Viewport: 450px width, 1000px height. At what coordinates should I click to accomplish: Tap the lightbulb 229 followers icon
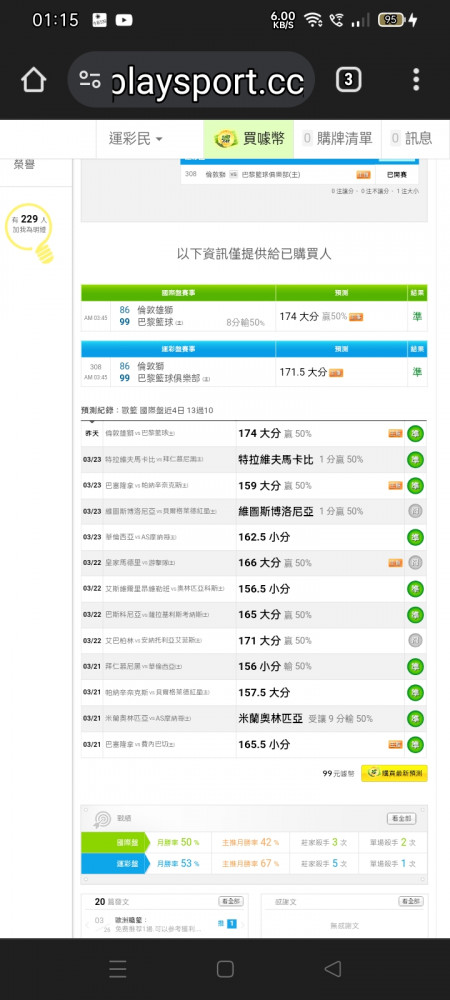click(29, 232)
